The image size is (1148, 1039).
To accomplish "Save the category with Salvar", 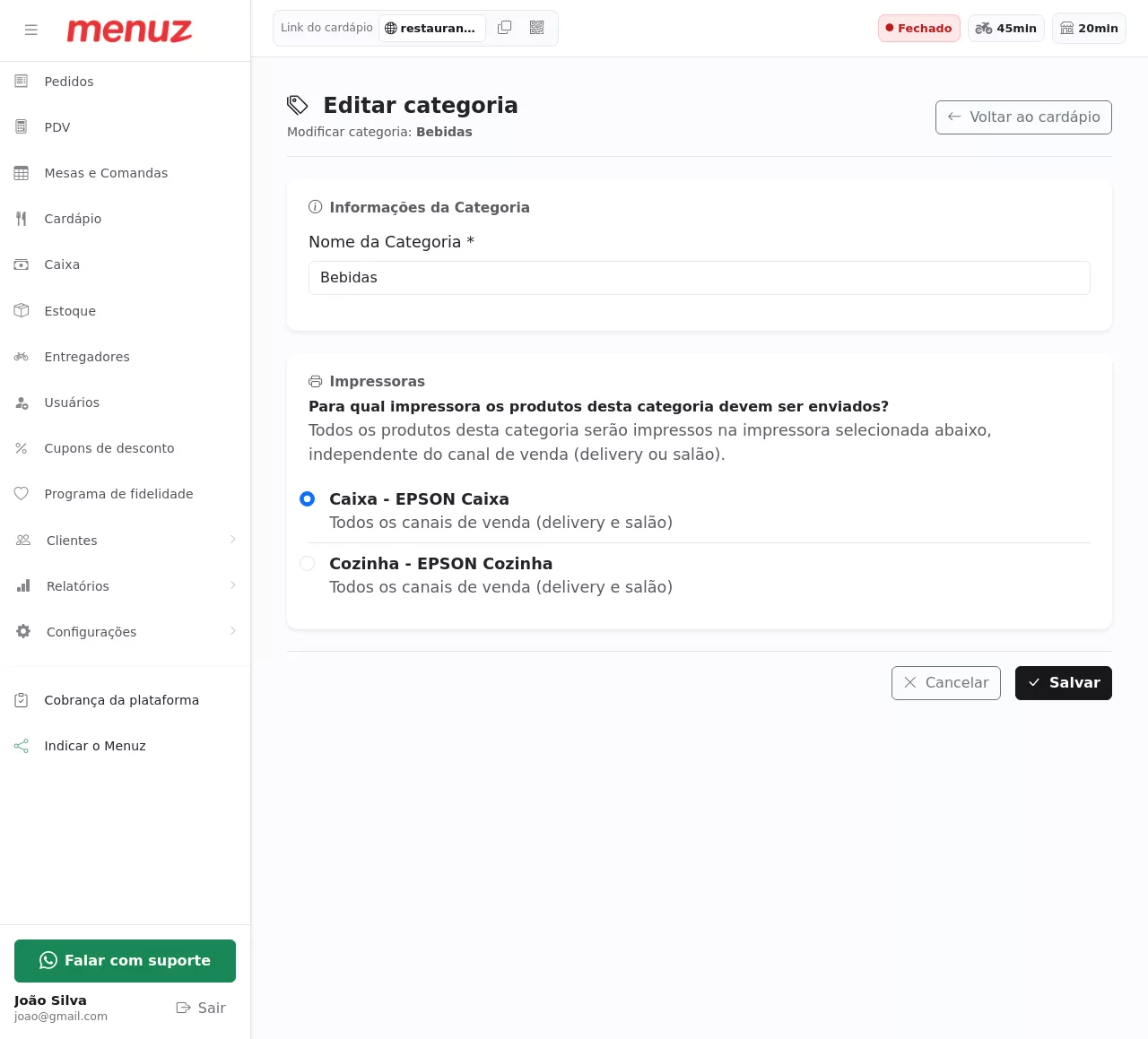I will (1064, 683).
